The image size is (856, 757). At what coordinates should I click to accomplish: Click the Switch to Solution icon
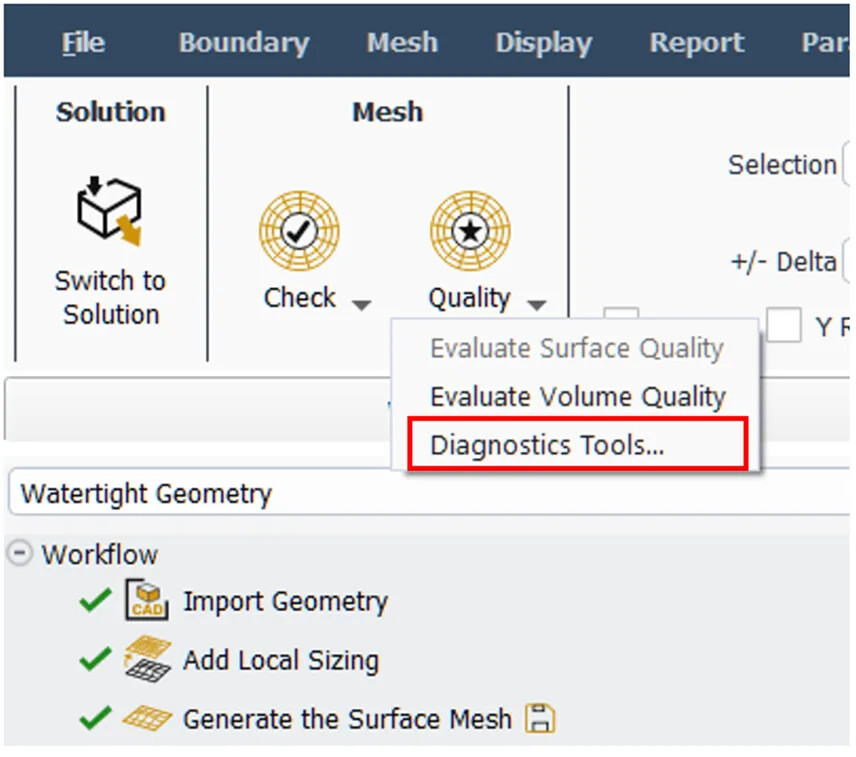109,212
